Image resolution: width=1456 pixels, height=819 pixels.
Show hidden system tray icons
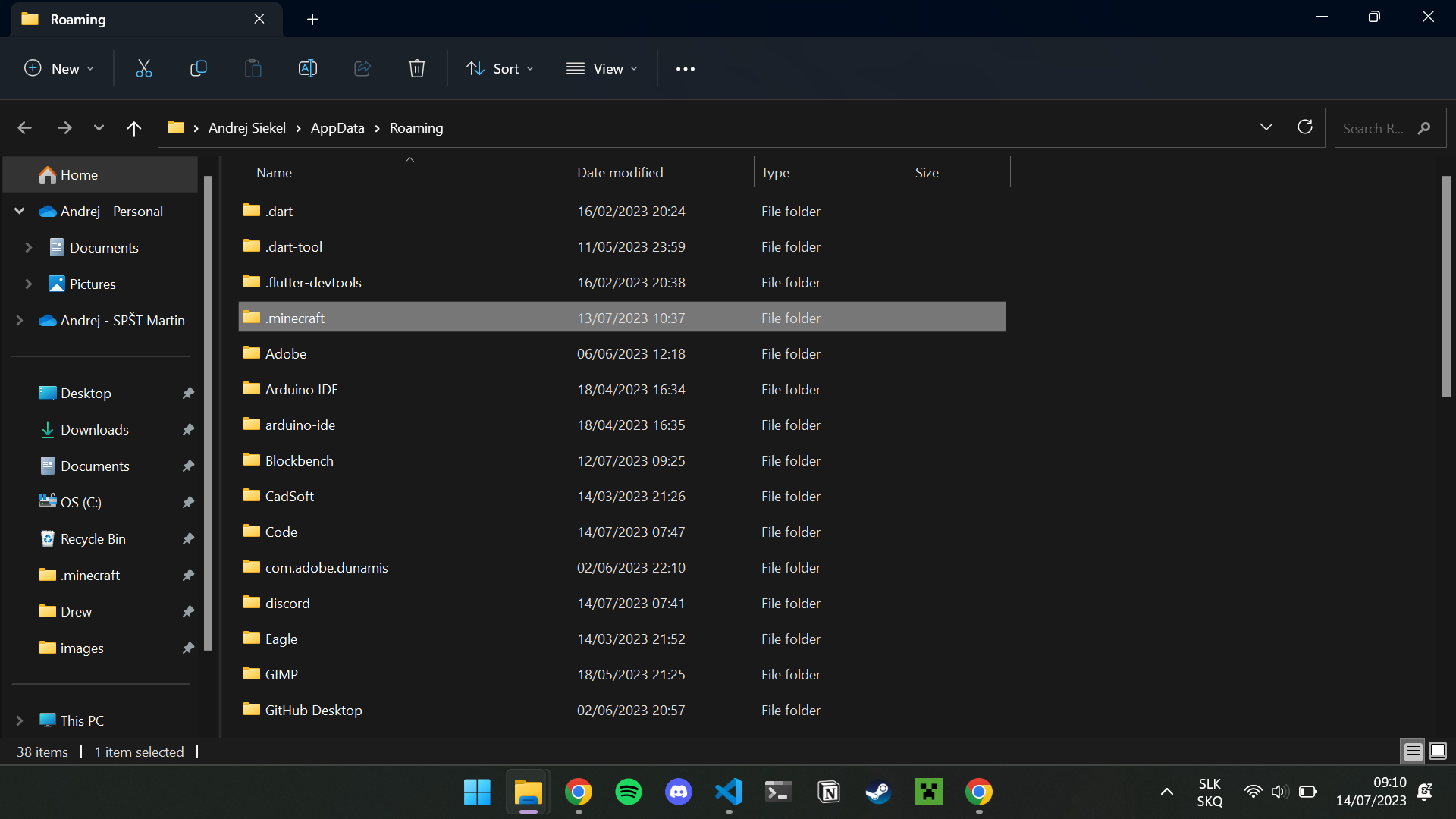point(1167,792)
